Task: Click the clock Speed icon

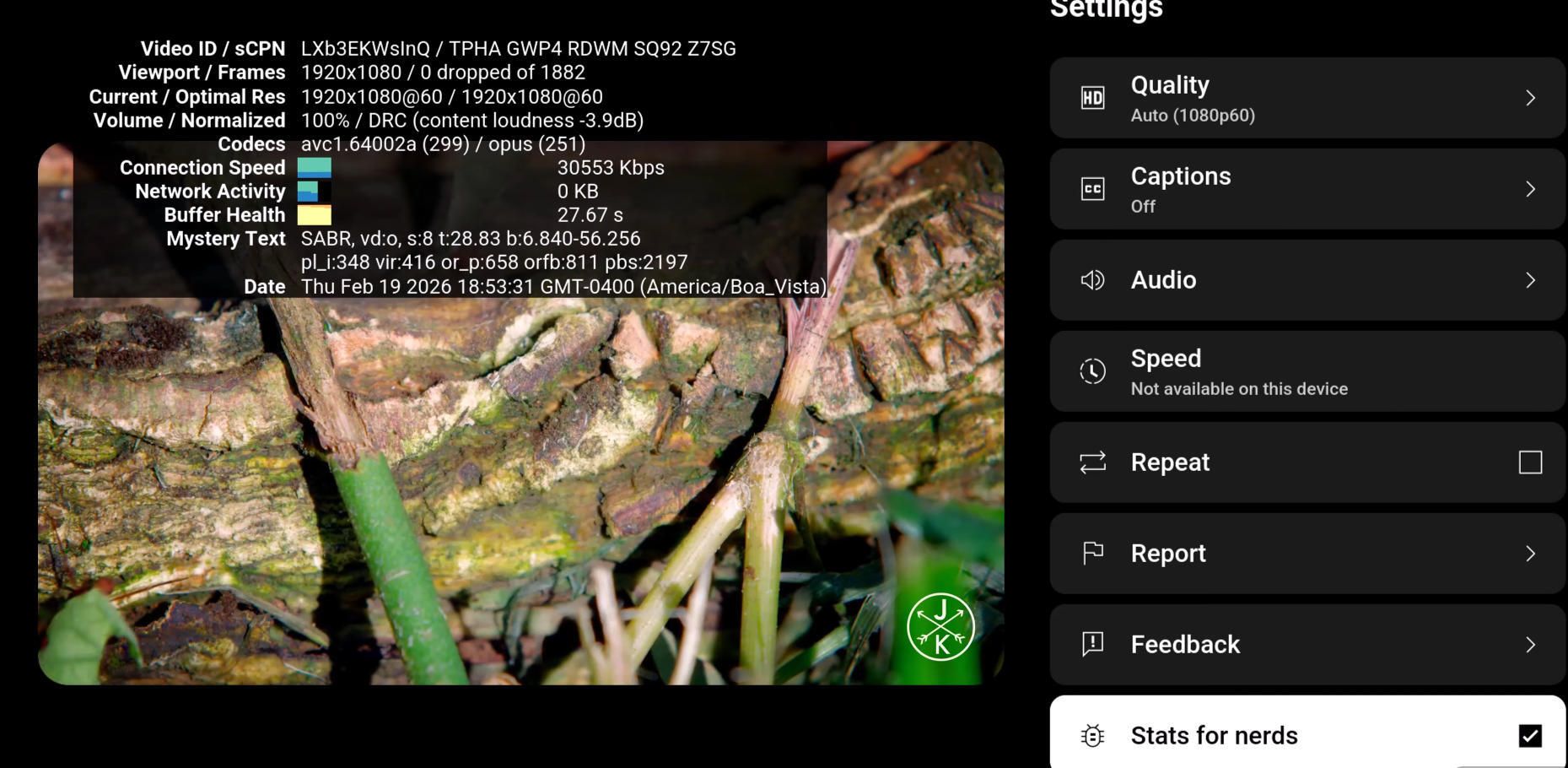Action: [x=1092, y=371]
